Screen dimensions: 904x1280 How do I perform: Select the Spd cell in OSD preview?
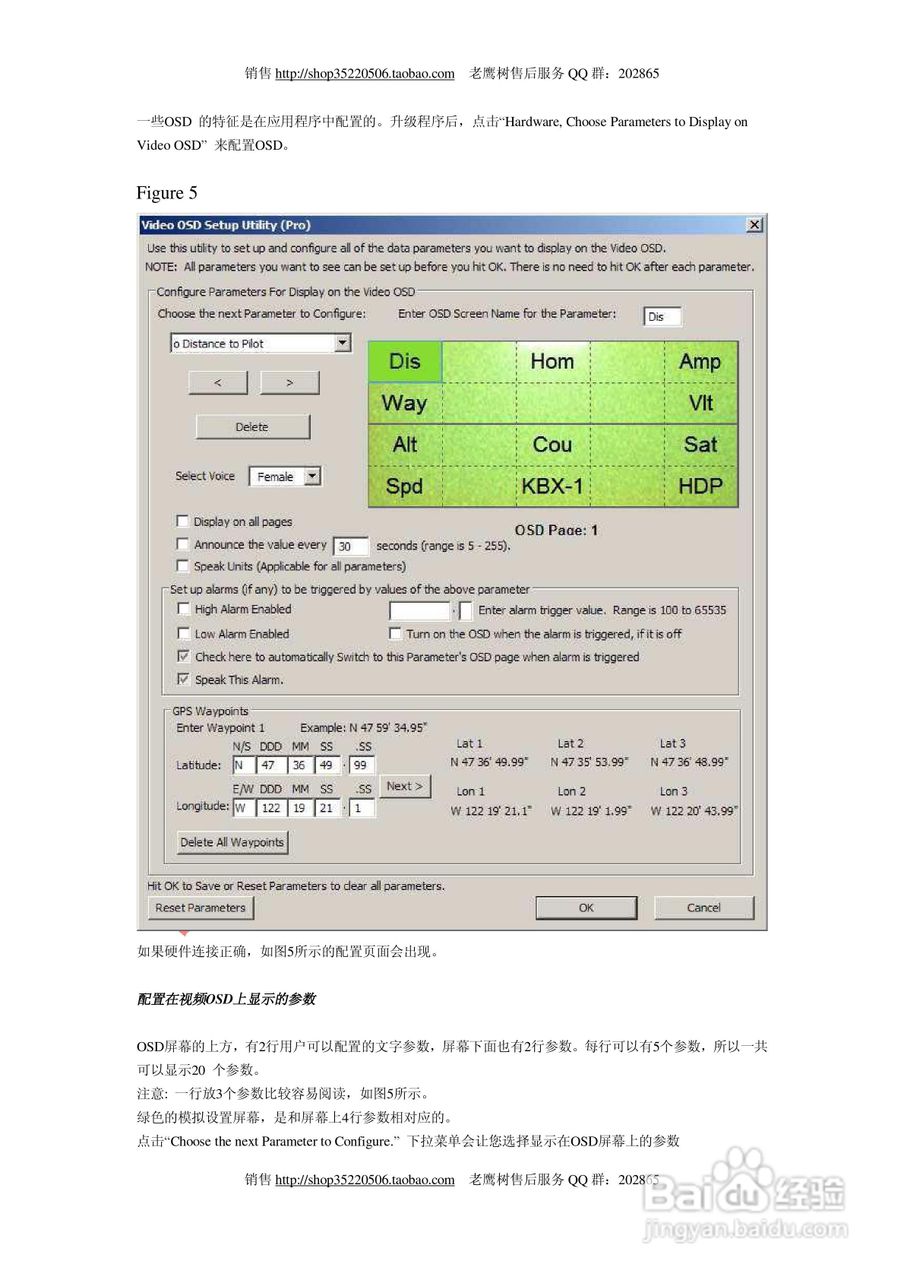405,487
